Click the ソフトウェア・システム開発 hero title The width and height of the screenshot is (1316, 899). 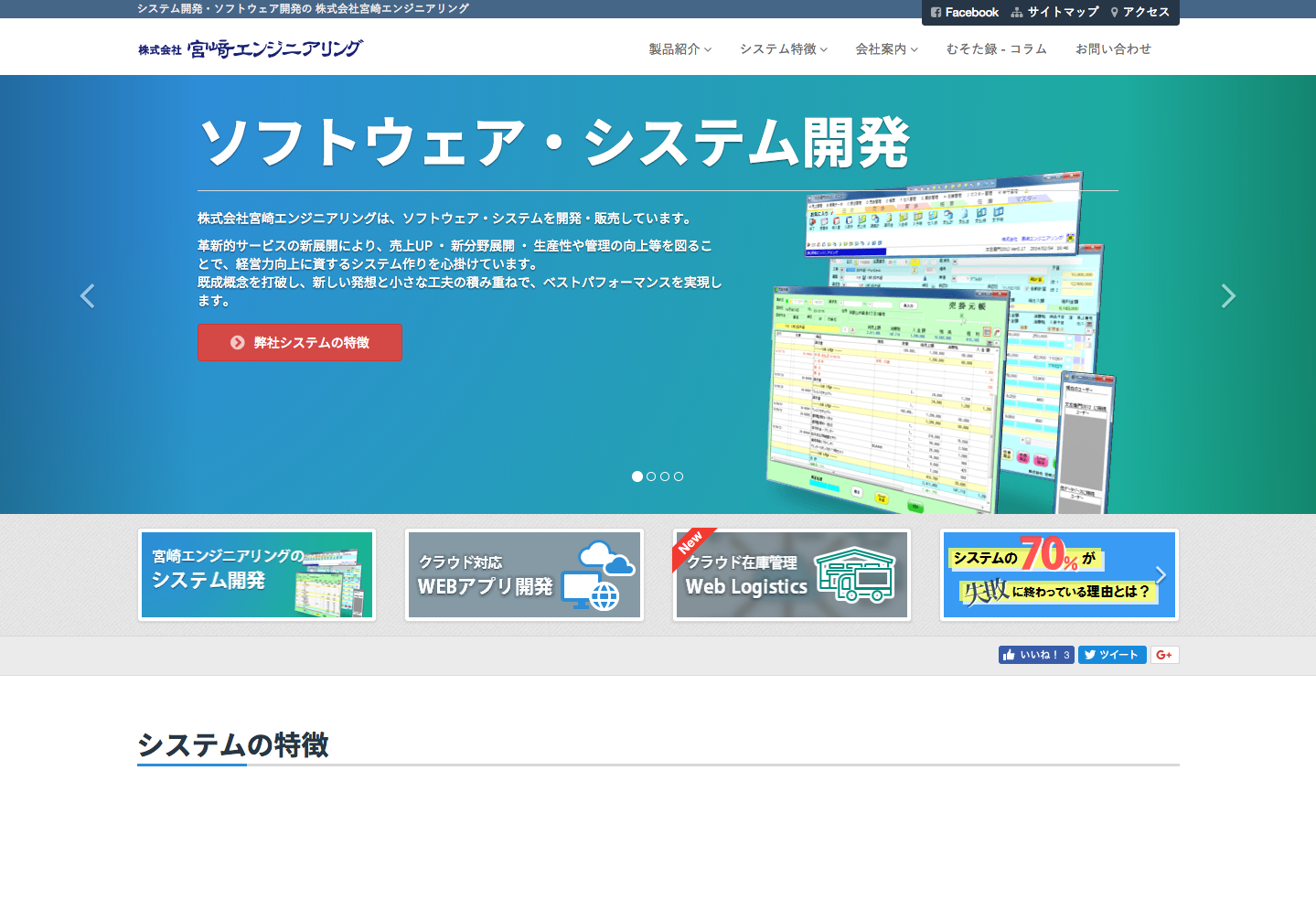554,143
